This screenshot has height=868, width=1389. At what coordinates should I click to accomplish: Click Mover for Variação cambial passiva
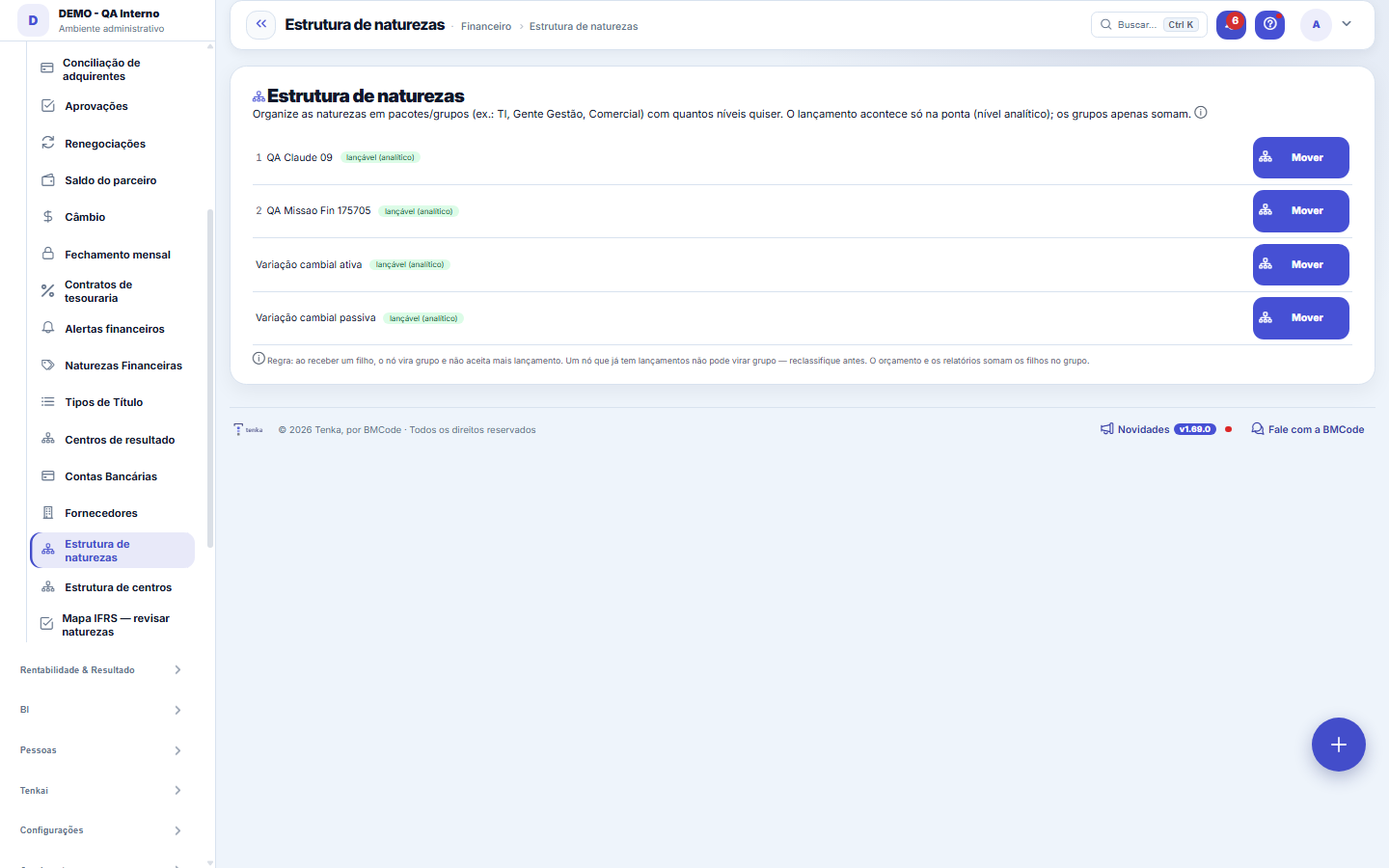[x=1300, y=317]
